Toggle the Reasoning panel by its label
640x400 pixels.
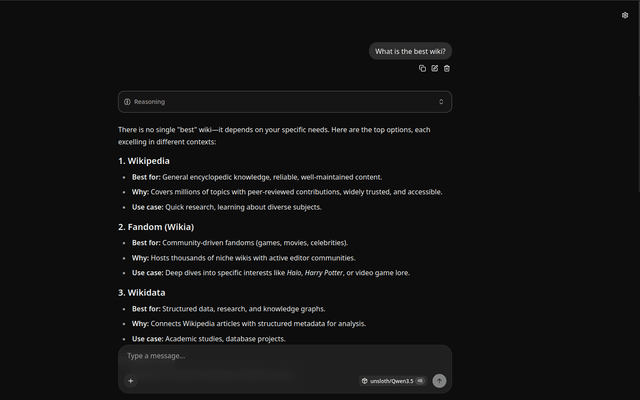[x=149, y=102]
